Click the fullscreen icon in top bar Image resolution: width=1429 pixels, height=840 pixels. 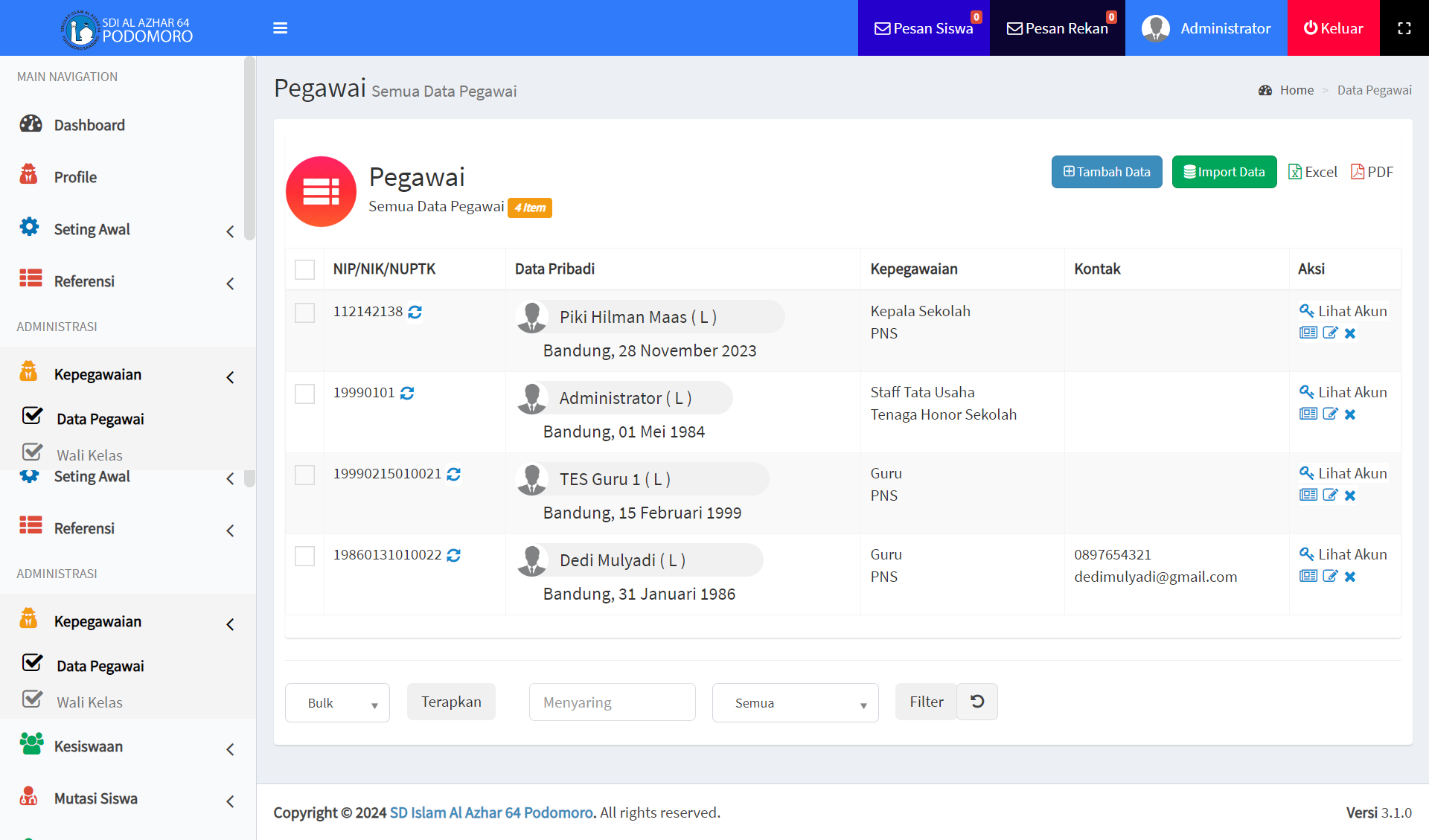click(x=1404, y=28)
